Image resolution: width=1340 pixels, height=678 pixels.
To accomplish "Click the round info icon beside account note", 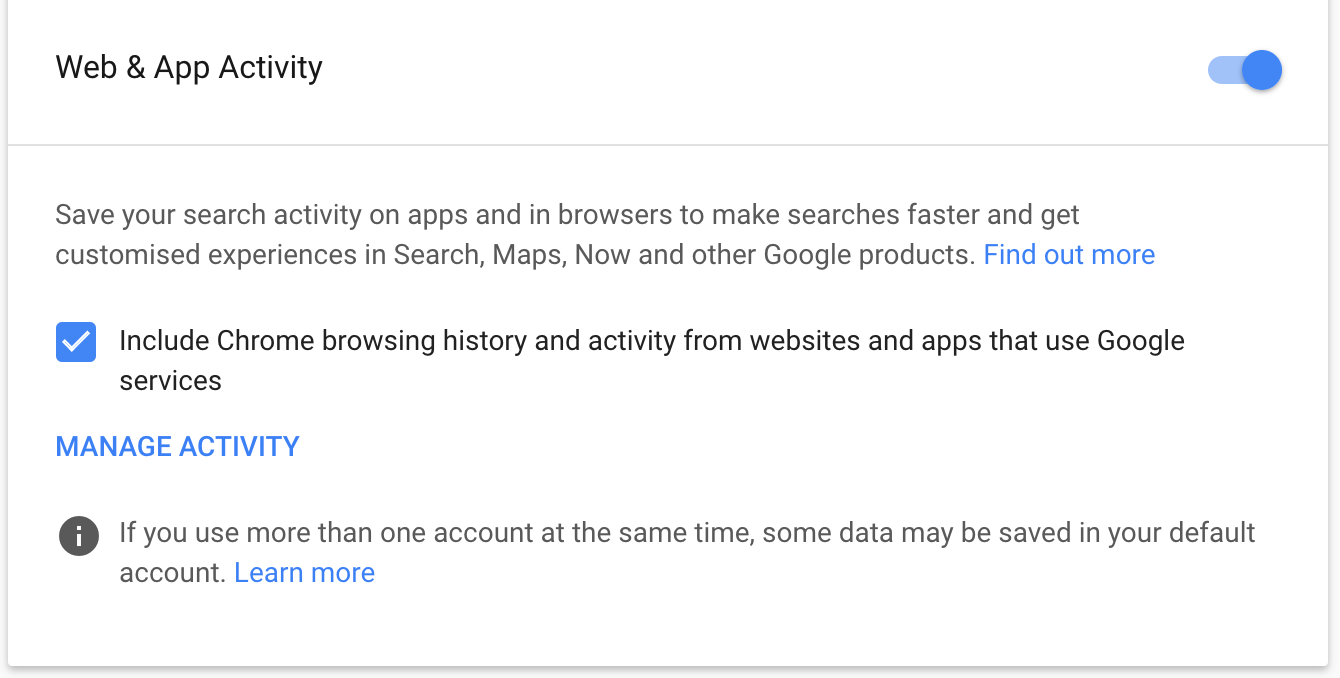I will point(79,535).
